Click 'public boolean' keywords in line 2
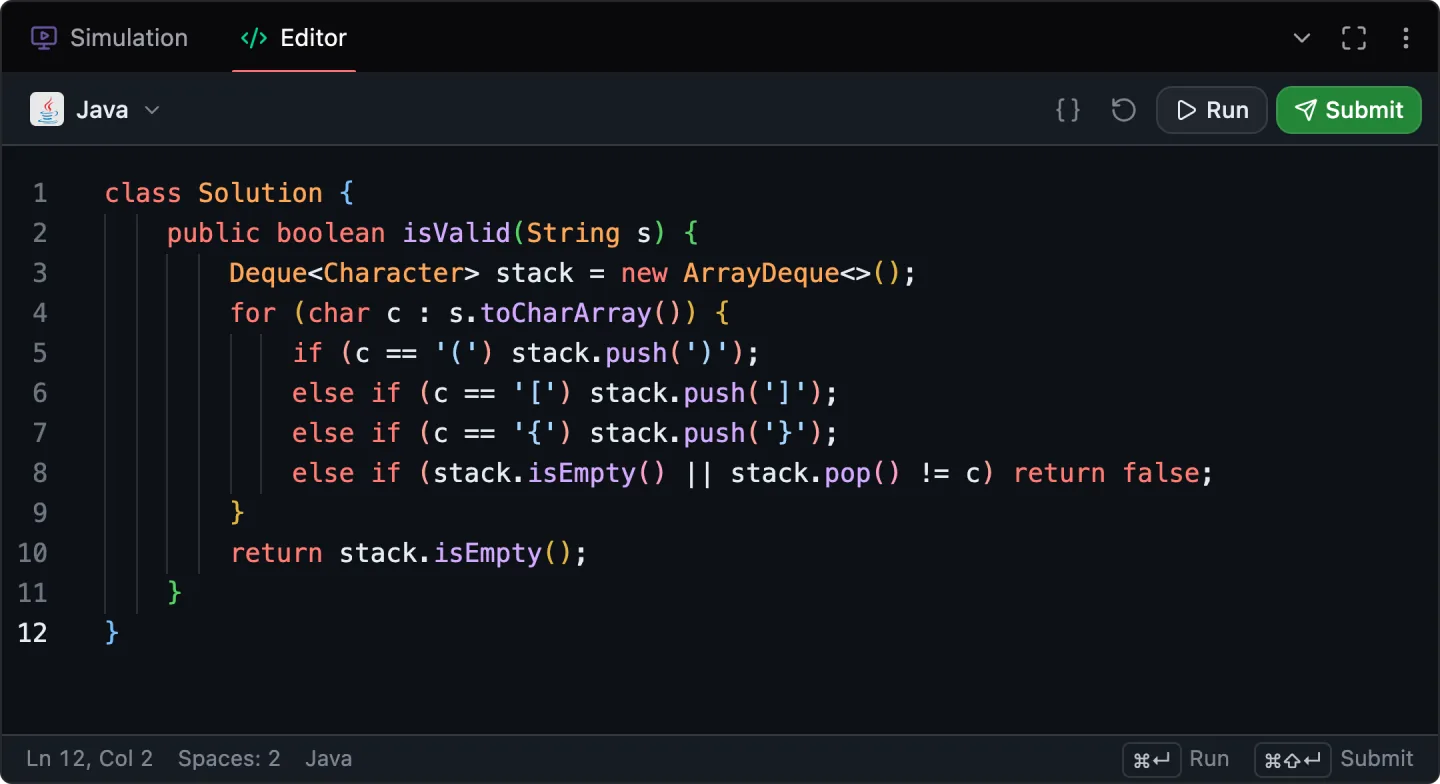The height and width of the screenshot is (784, 1440). pos(276,233)
